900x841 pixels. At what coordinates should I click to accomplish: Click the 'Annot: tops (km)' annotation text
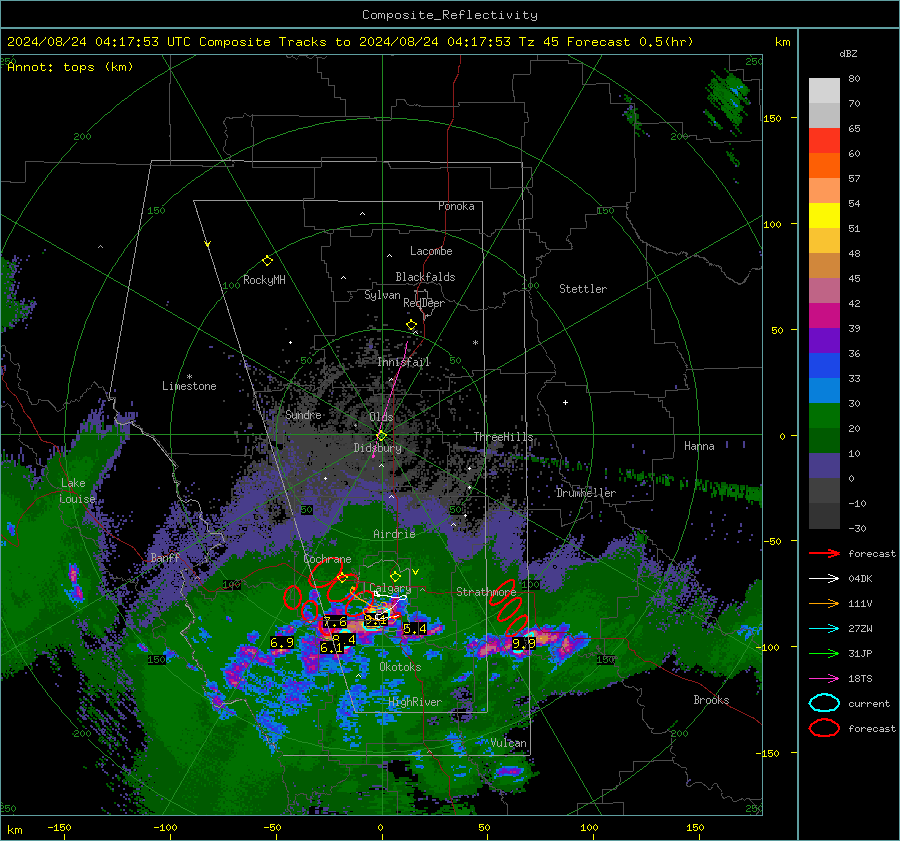pyautogui.click(x=70, y=67)
